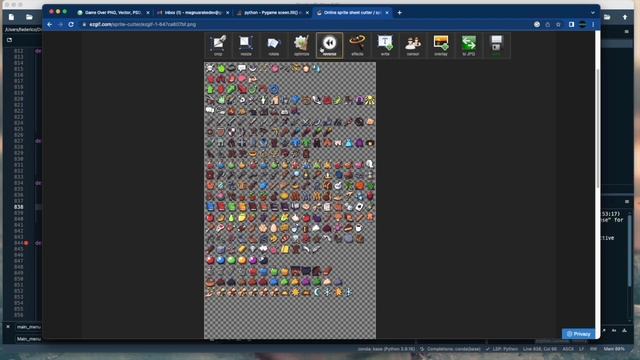Open the effects tool

pos(357,45)
